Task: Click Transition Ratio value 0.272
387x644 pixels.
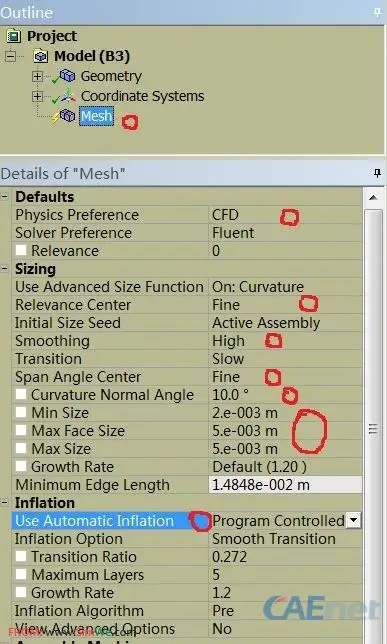Action: click(x=229, y=557)
